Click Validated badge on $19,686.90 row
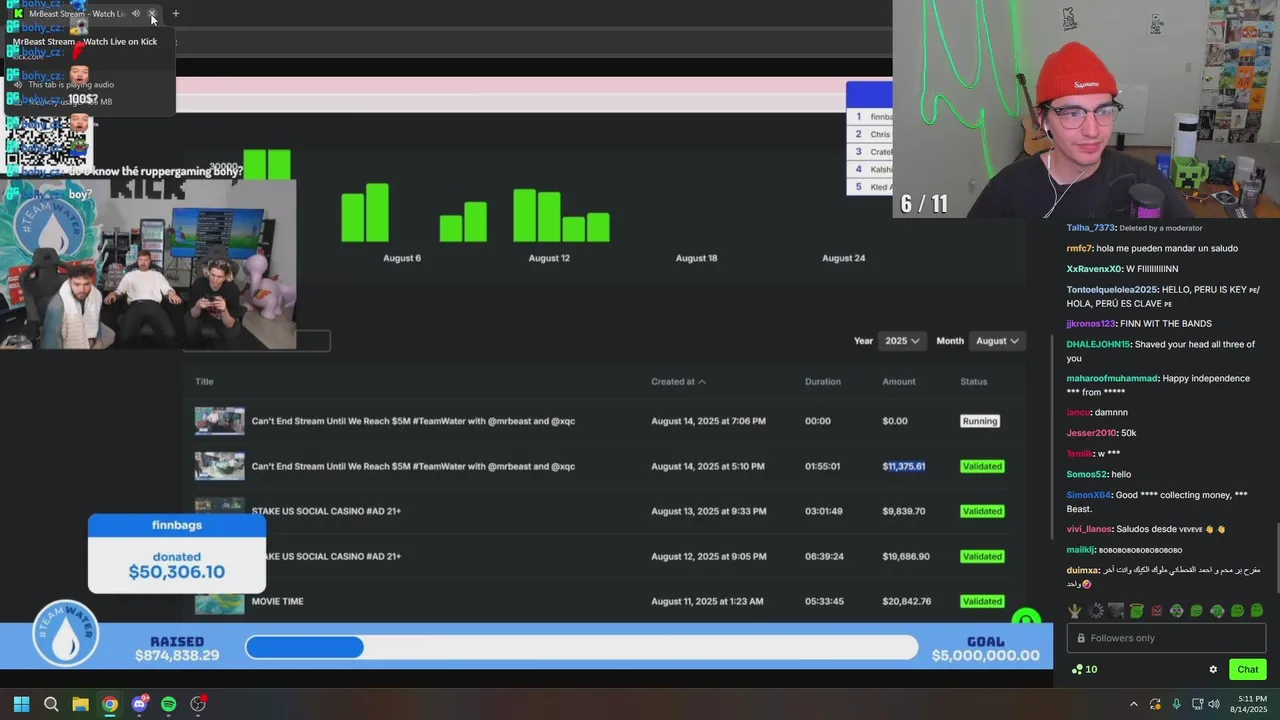Viewport: 1280px width, 720px height. click(x=982, y=556)
